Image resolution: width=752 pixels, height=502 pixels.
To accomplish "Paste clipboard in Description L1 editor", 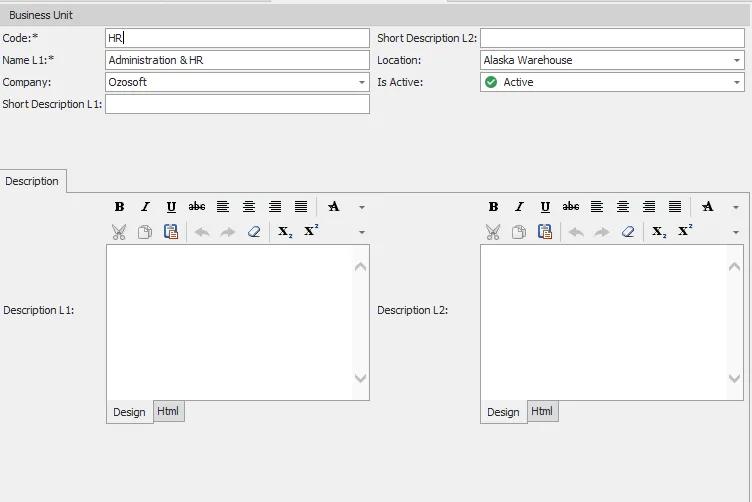I will coord(171,232).
